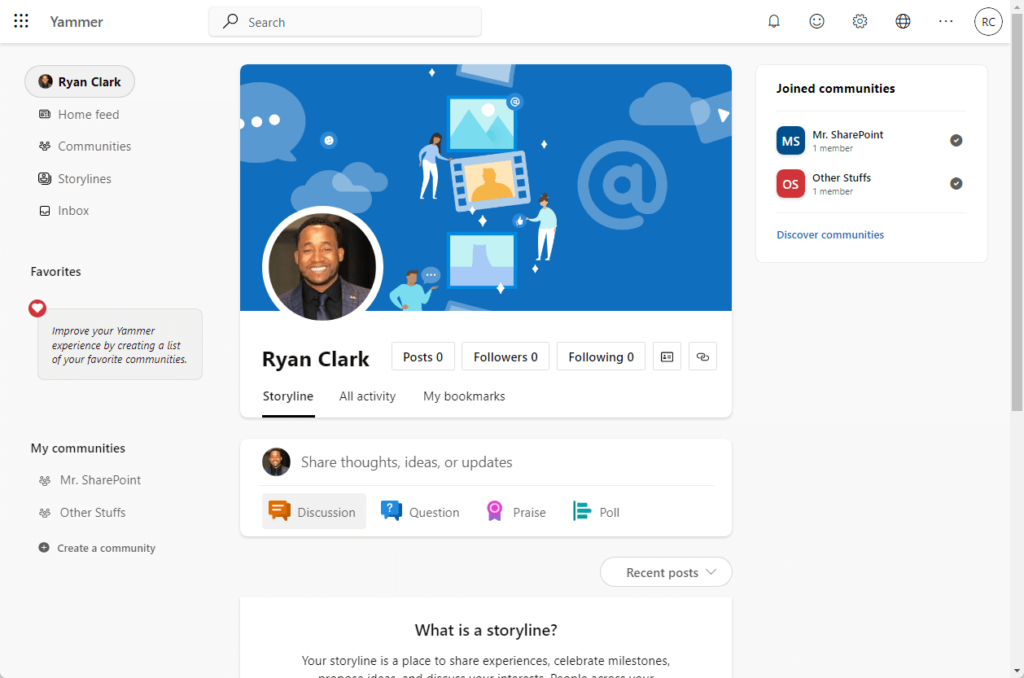Toggle joined checkmark for Other Stuffs

click(x=956, y=184)
